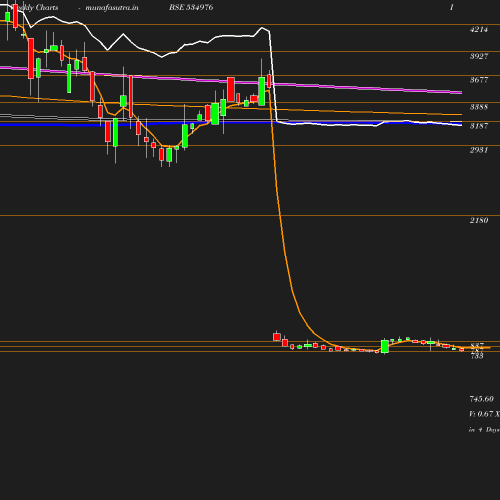Click the 3677 price axis label
500x500 pixels.
pos(479,80)
